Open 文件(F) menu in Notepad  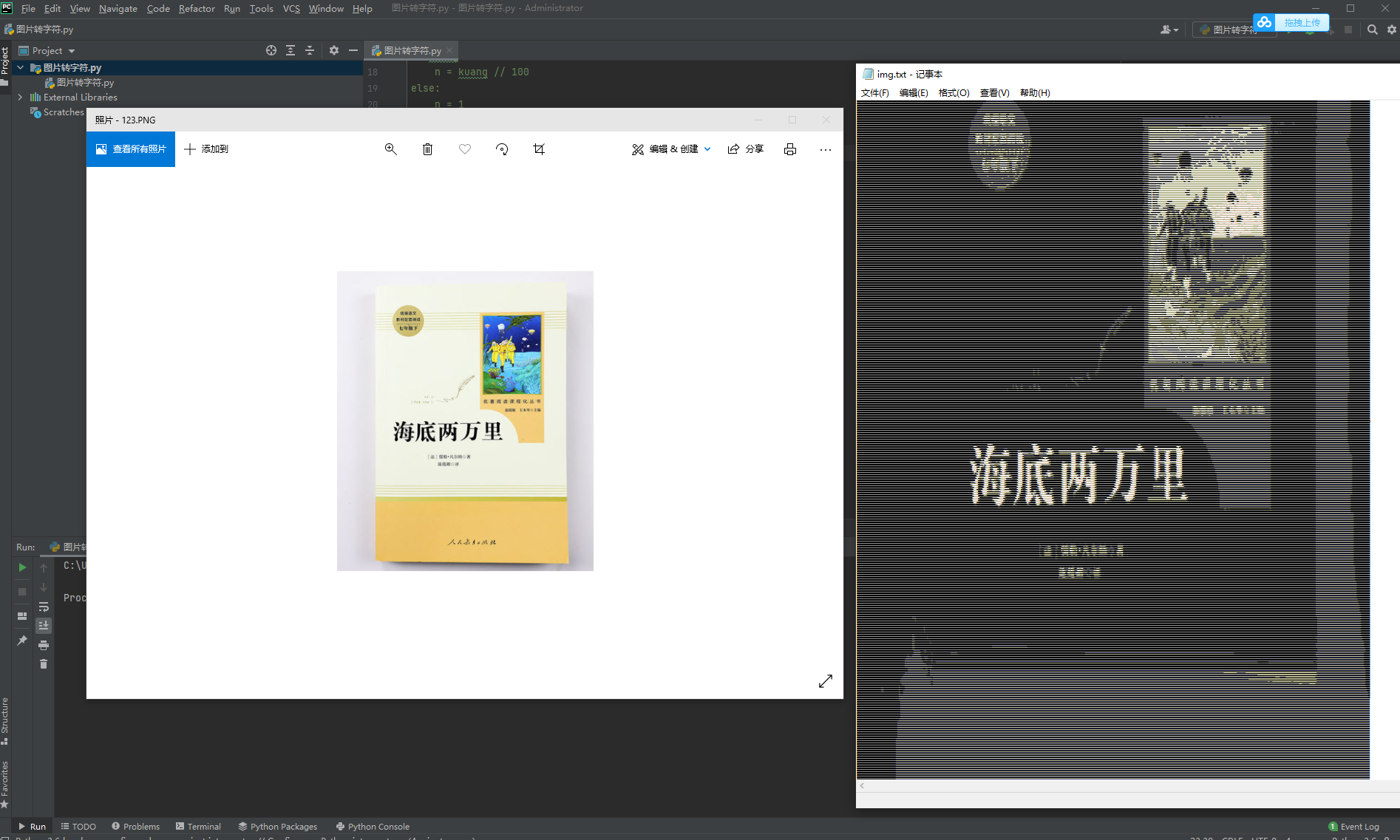click(875, 92)
